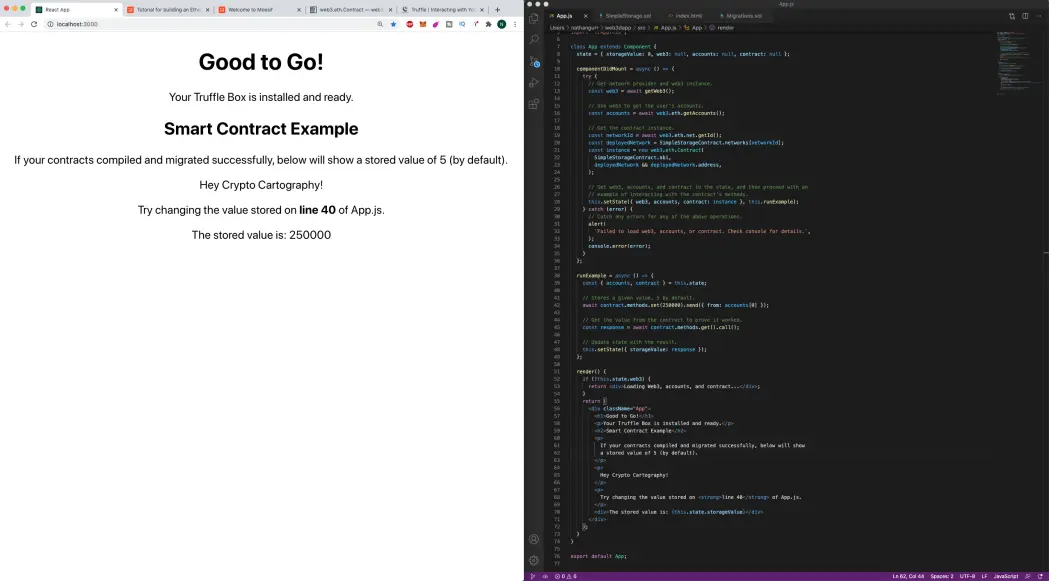Split the VS Code editor right
This screenshot has height=581, width=1049.
[1025, 15]
